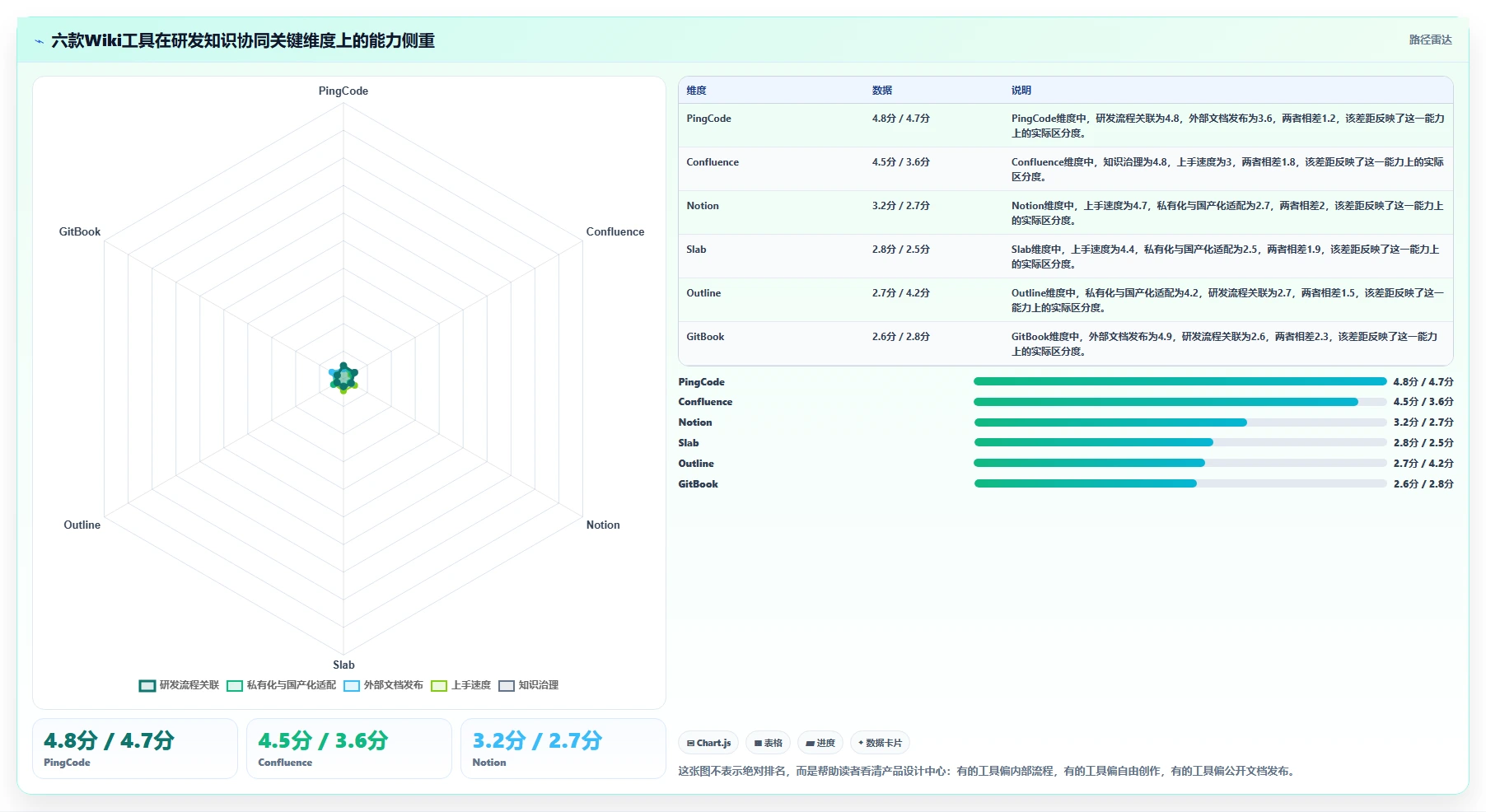The image size is (1486, 812).
Task: Click the 表格 pill tag
Action: coord(768,743)
